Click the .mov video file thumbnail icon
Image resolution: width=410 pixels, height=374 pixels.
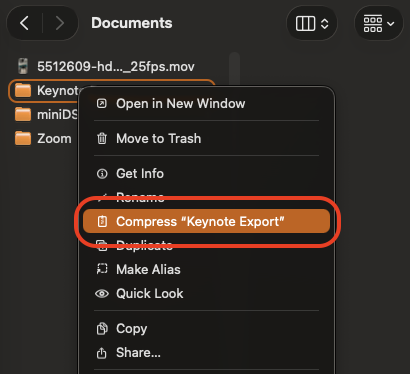(x=23, y=66)
